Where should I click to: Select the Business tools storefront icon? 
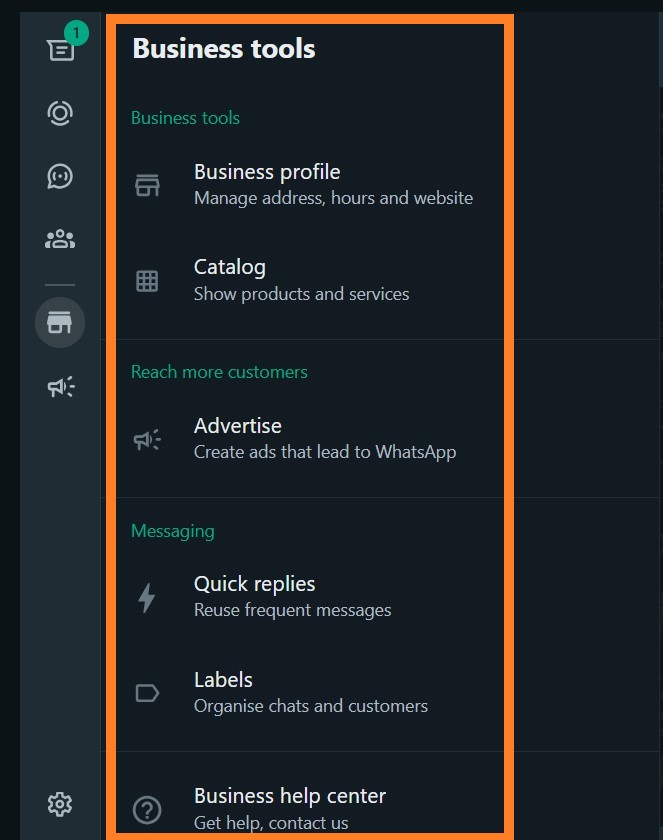pos(60,322)
